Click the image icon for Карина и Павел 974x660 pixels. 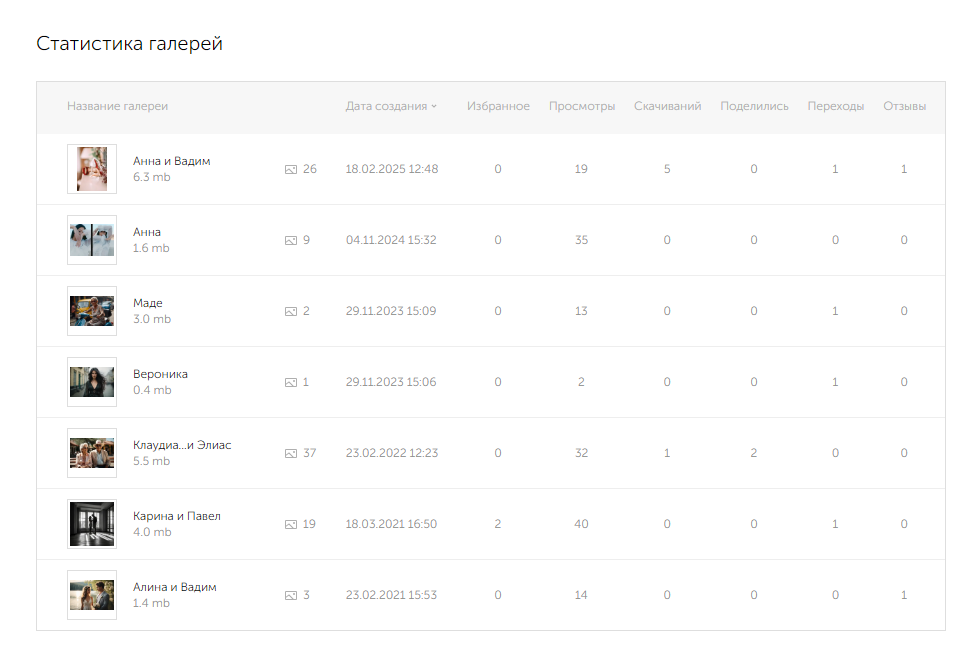tap(291, 525)
